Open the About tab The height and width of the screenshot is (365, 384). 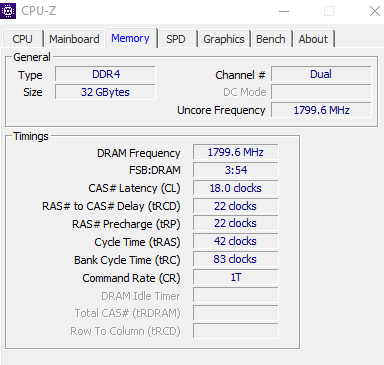click(x=313, y=39)
